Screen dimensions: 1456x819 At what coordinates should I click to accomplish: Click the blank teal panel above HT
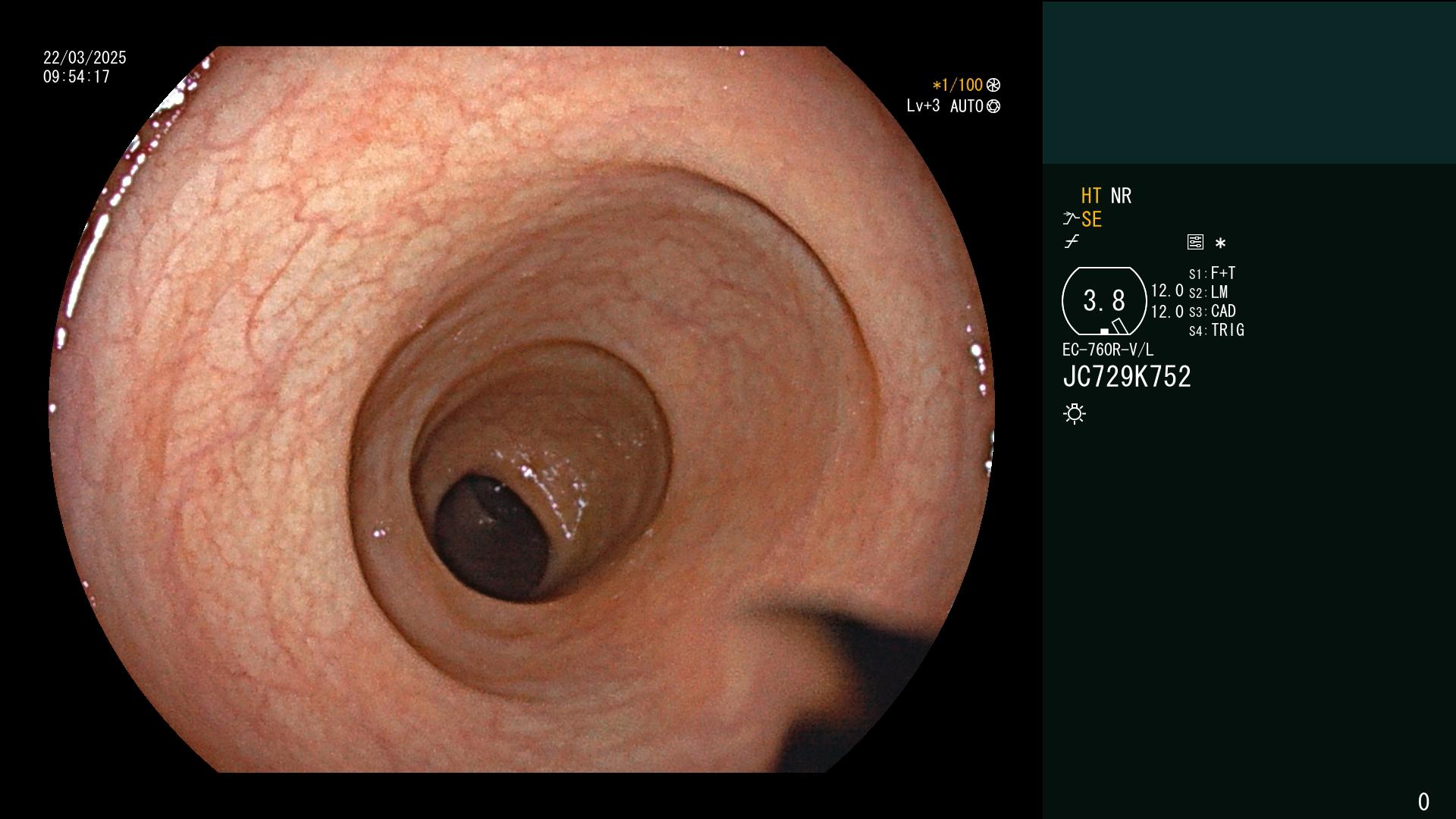[x=1249, y=83]
